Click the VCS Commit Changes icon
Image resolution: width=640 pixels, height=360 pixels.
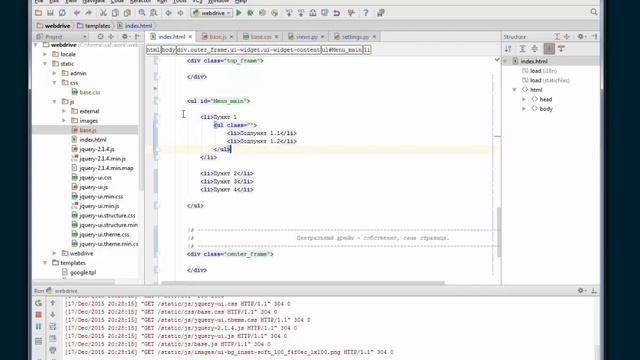(x=301, y=13)
